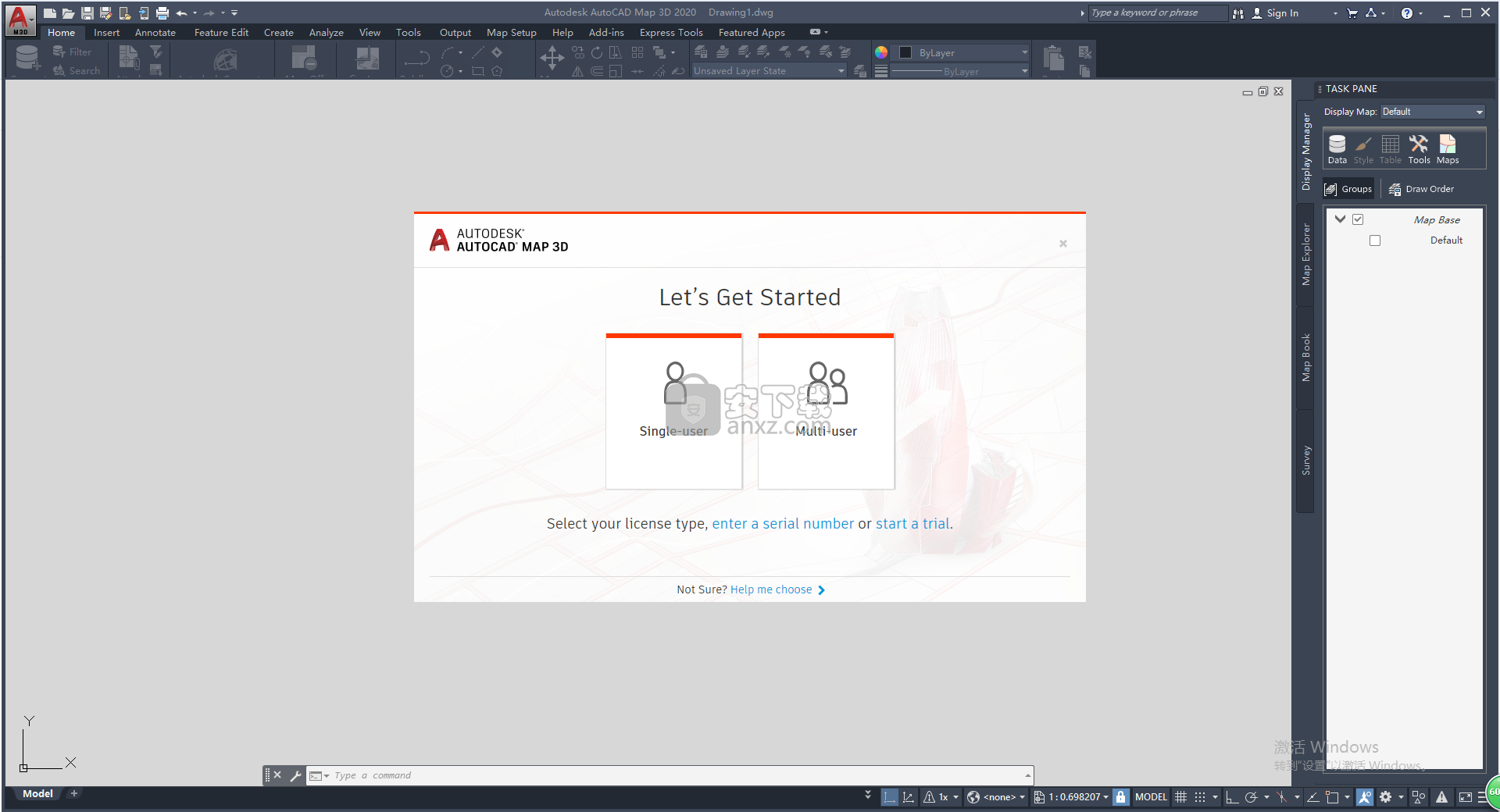
Task: Click the New drawing icon
Action: [49, 13]
